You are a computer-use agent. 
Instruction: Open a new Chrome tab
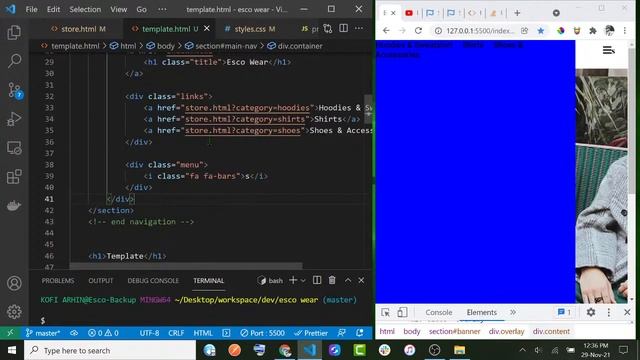click(x=517, y=13)
